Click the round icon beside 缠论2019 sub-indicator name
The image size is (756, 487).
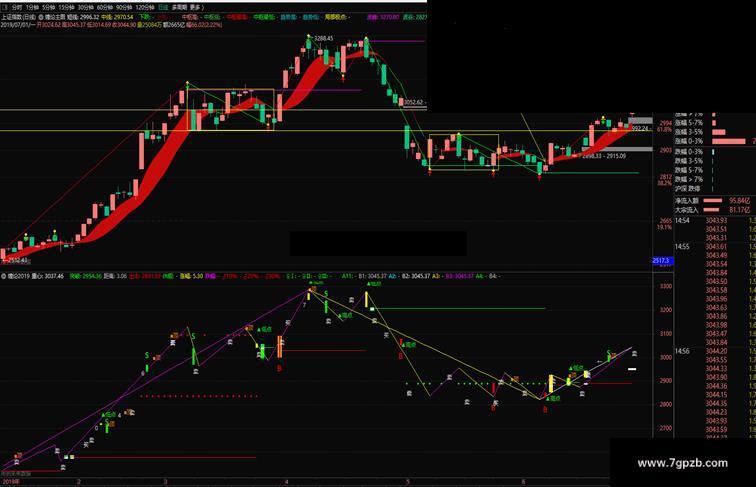tap(4, 276)
